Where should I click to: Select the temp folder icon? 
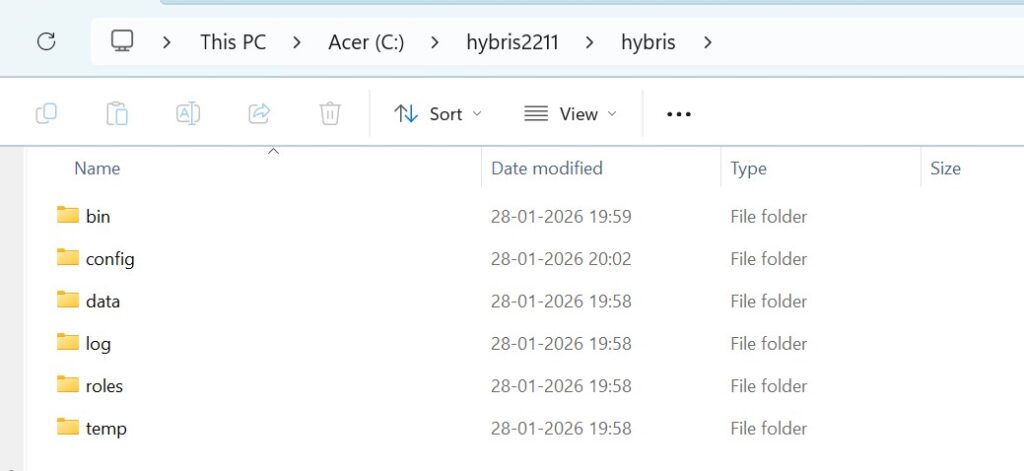tap(67, 427)
